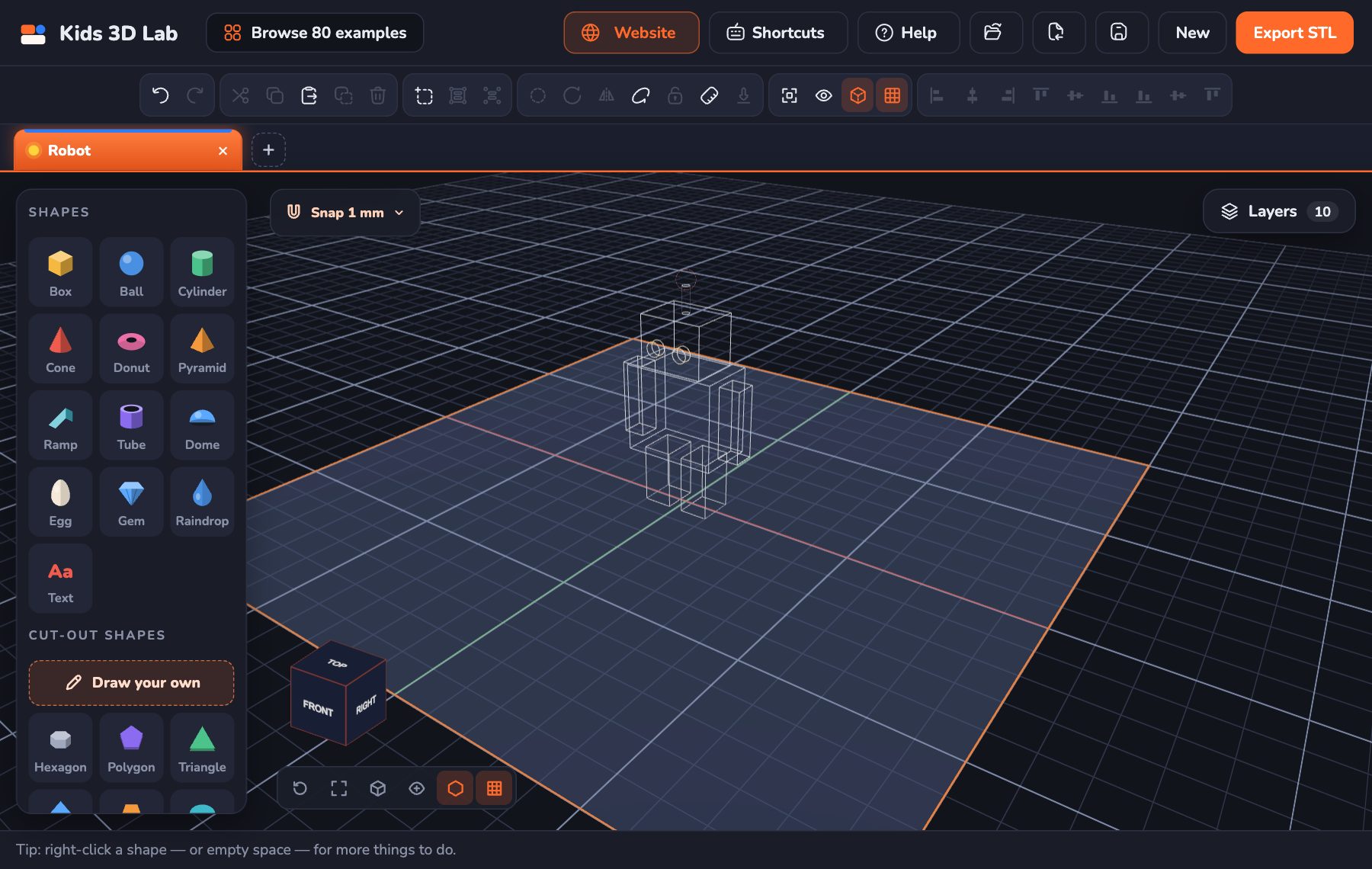Click the cut (scissors) icon

pyautogui.click(x=240, y=95)
